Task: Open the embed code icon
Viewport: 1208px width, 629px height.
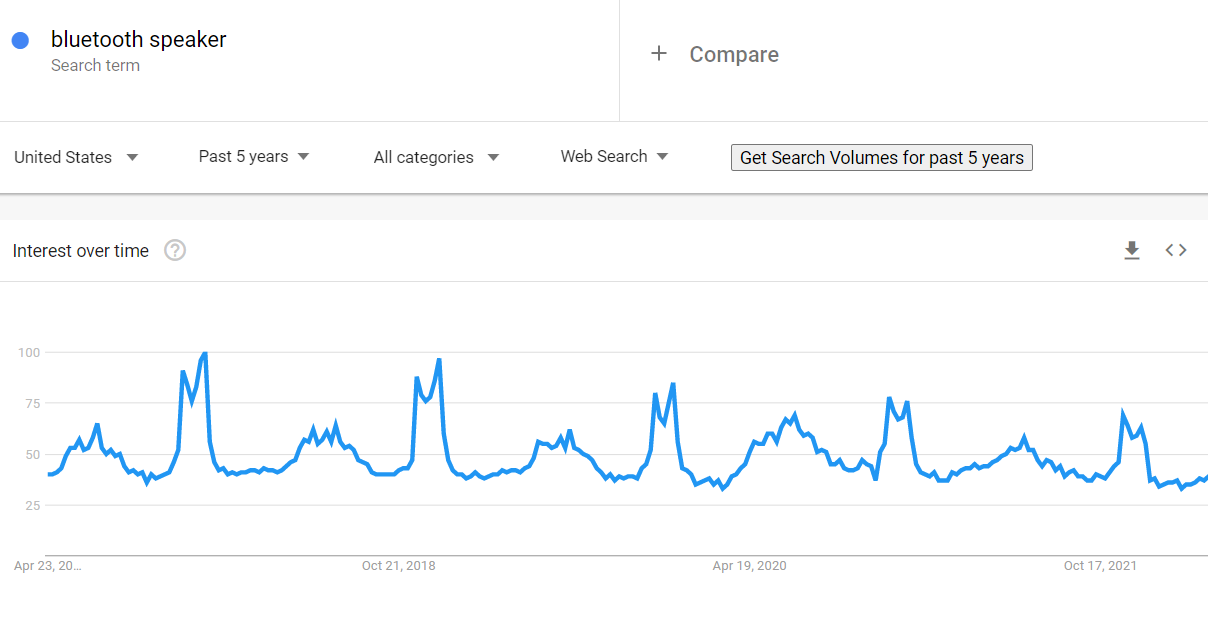Action: pos(1176,250)
